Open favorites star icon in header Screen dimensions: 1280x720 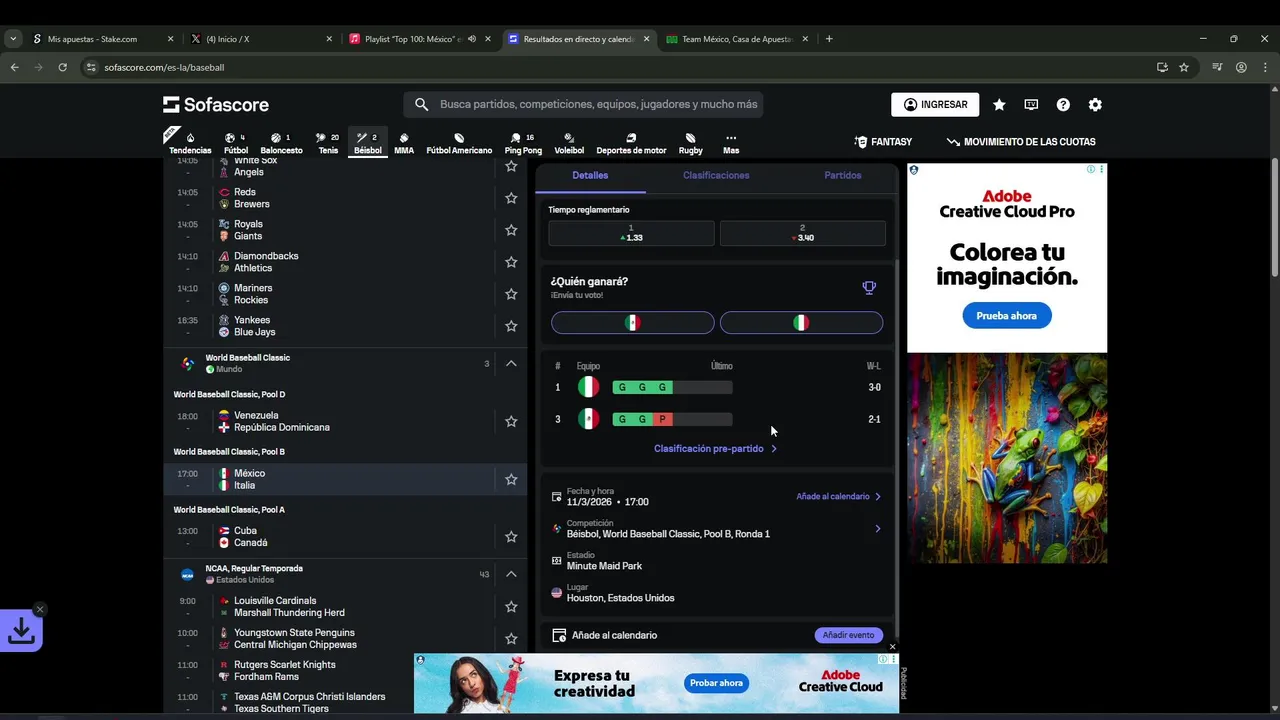pos(999,105)
